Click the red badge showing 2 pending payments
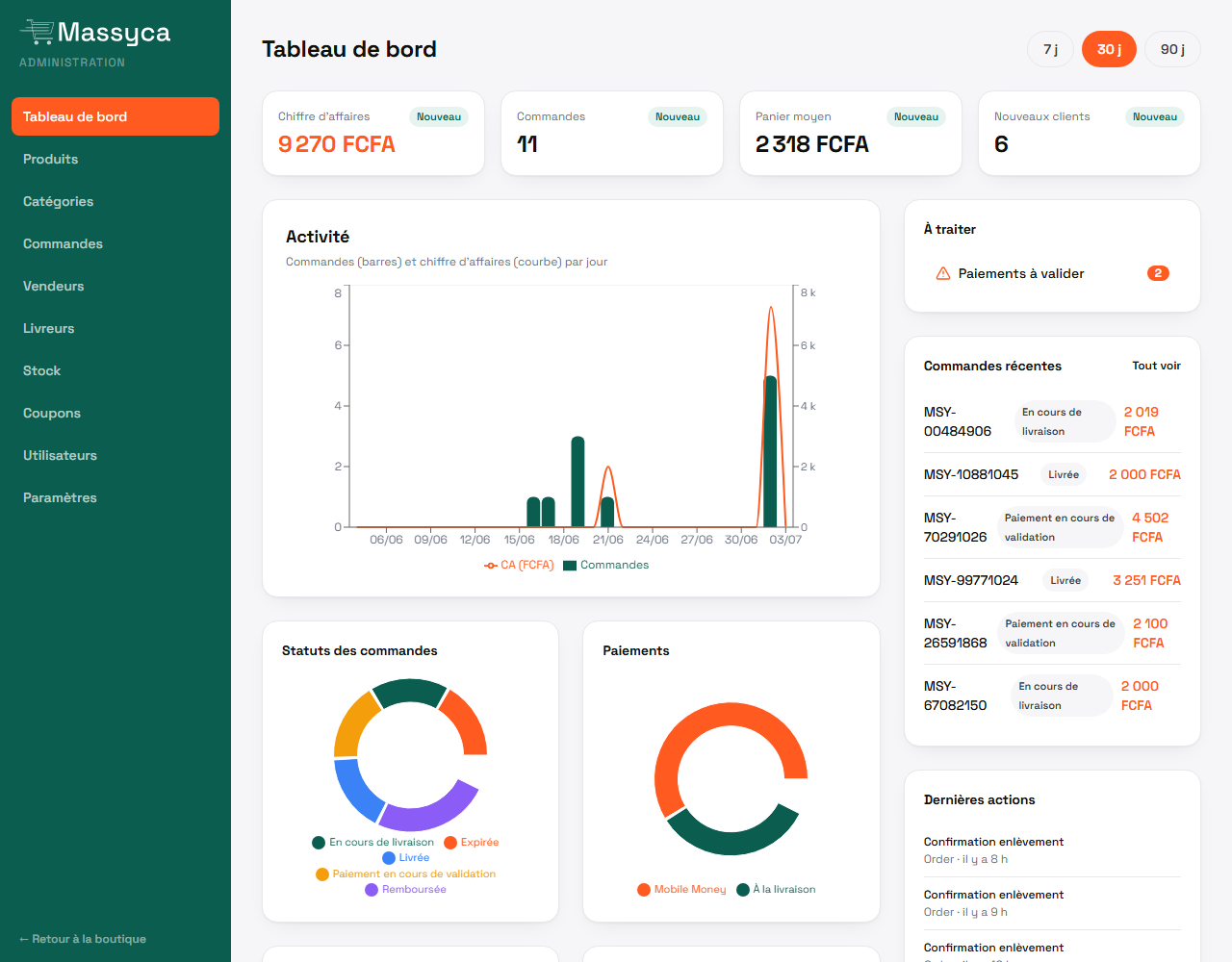This screenshot has width=1232, height=962. pos(1158,273)
